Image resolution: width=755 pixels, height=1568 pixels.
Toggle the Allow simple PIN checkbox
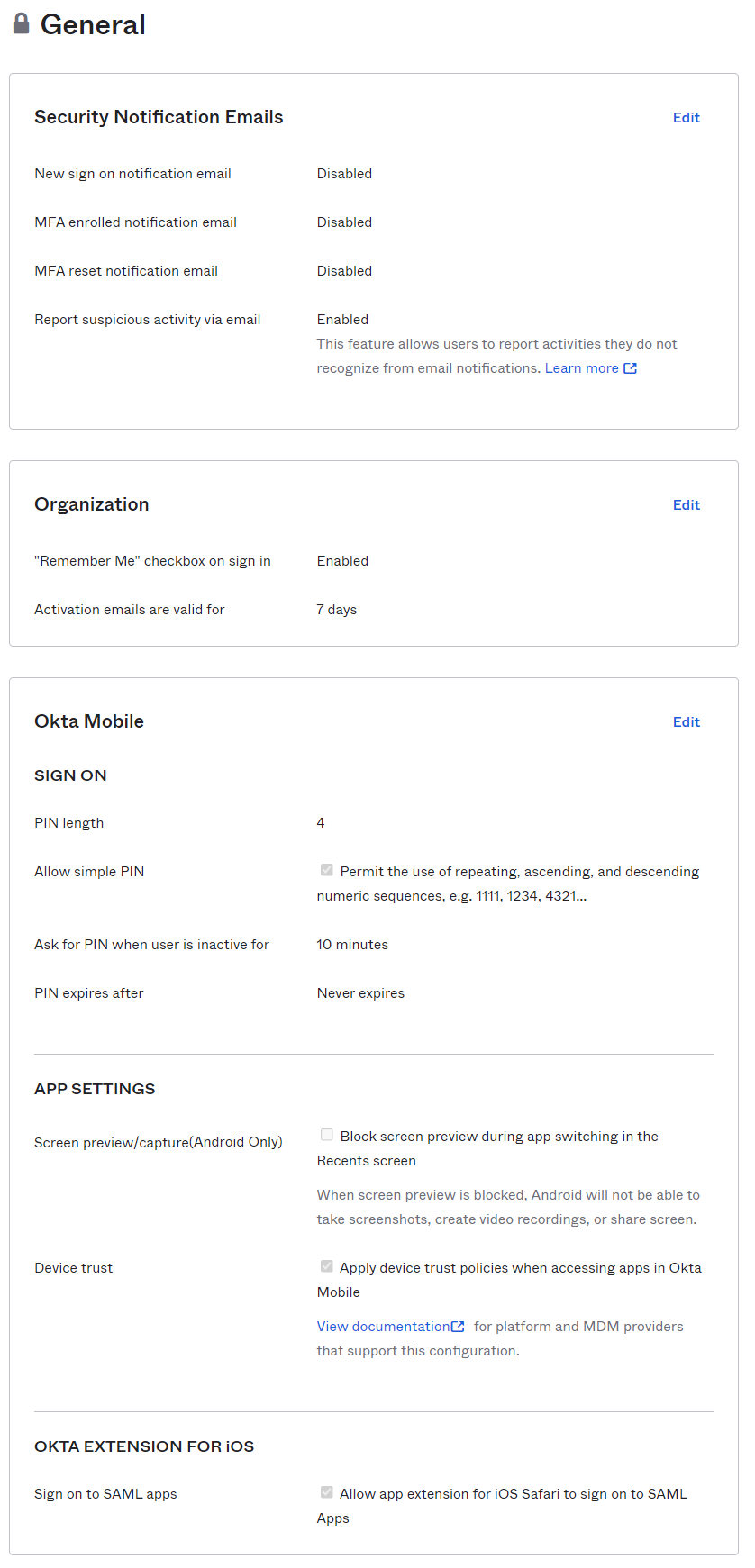click(x=327, y=870)
